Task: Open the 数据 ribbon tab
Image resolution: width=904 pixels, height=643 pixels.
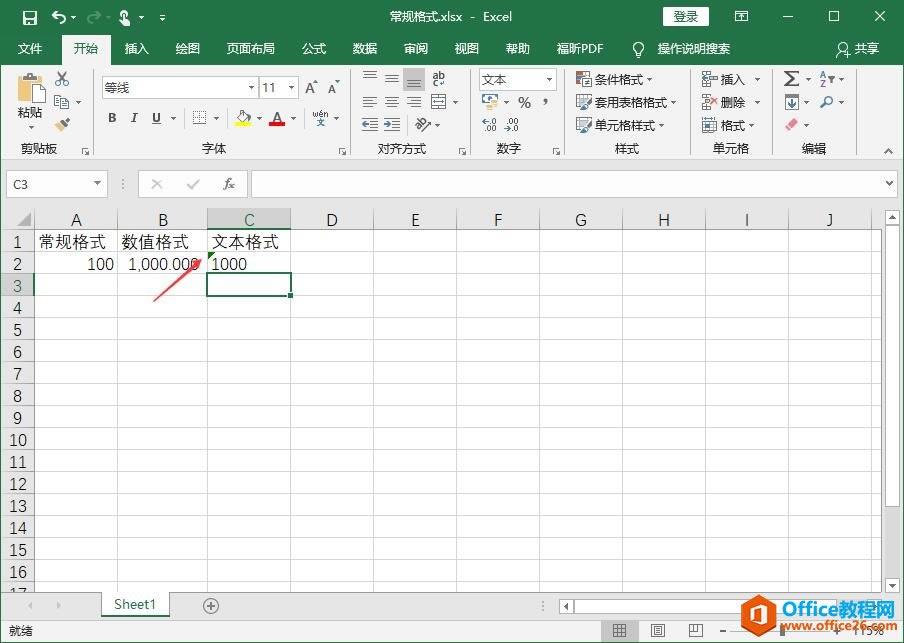Action: pos(364,48)
